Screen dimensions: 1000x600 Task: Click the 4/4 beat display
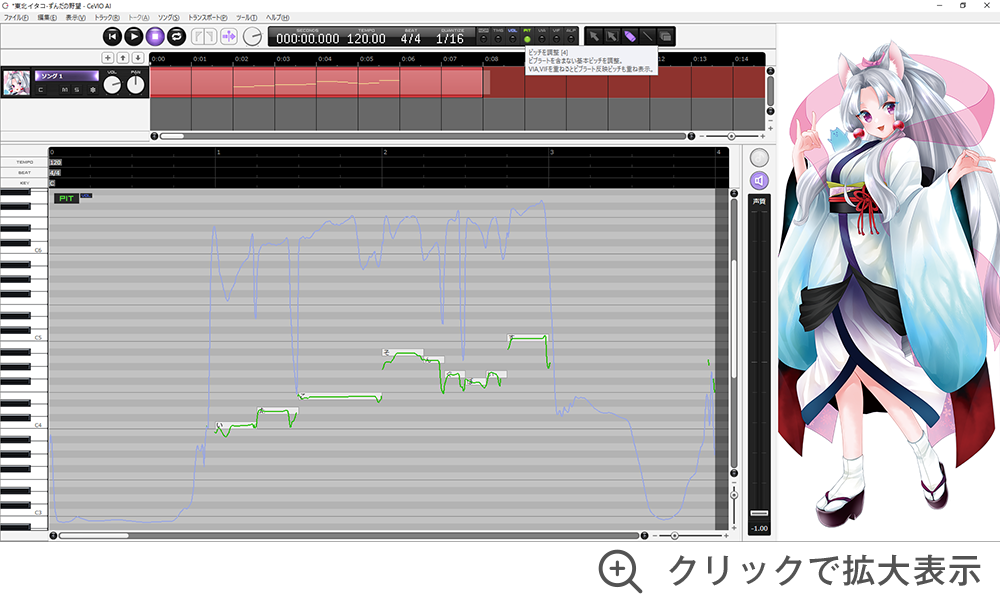point(410,39)
